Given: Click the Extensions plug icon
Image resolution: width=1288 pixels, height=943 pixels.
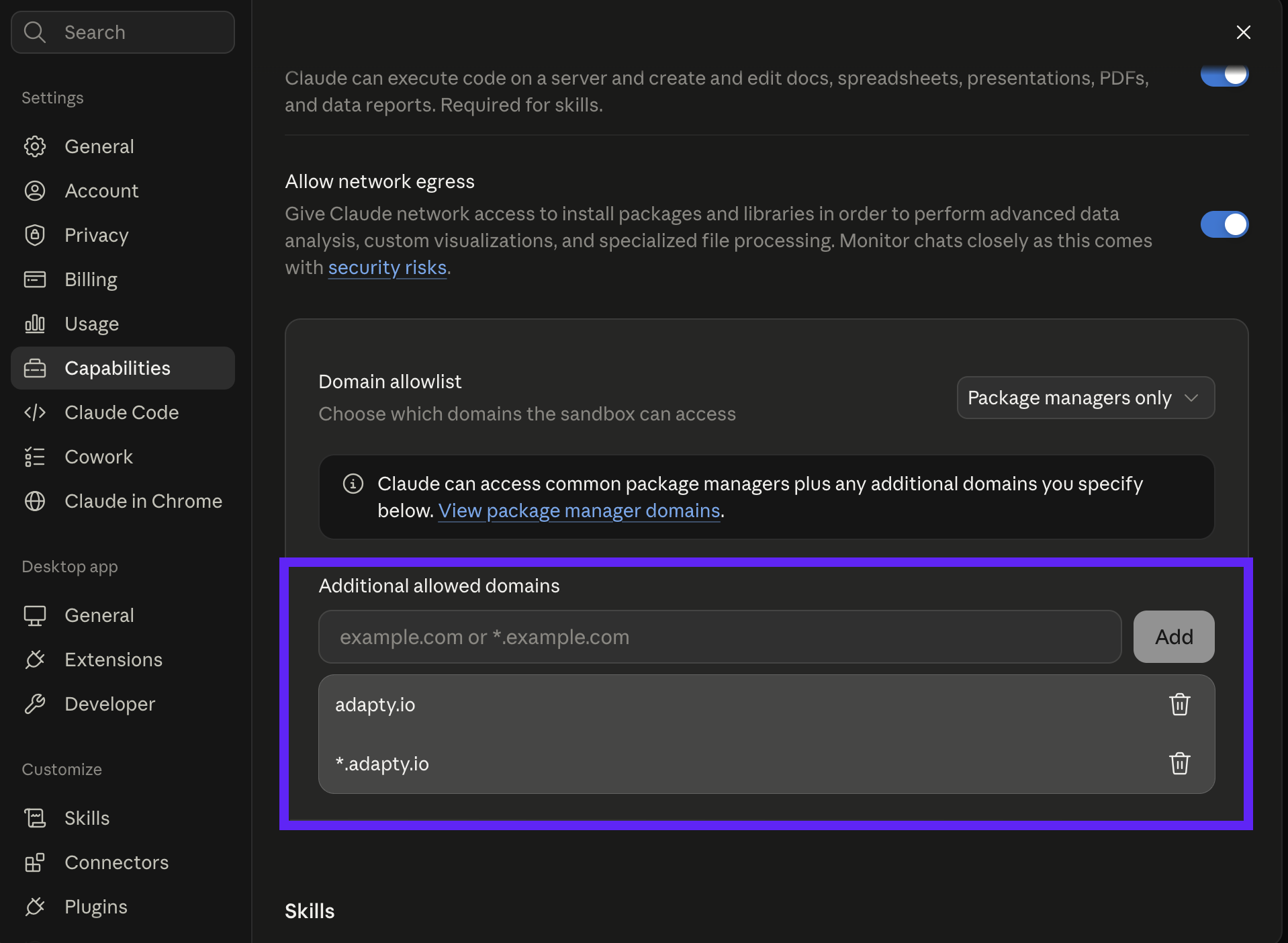Looking at the screenshot, I should click(35, 660).
